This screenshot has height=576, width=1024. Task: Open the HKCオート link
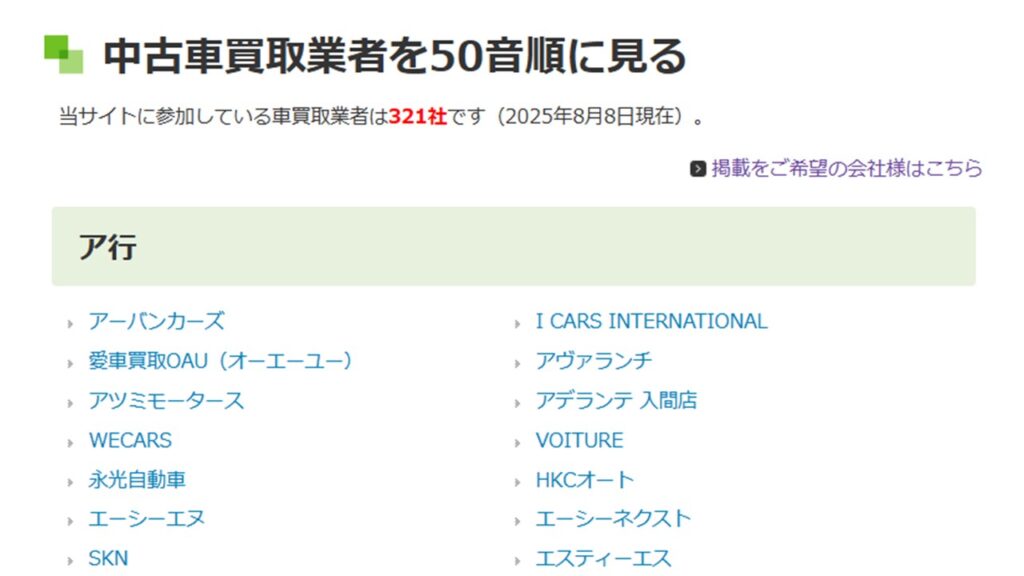point(584,480)
